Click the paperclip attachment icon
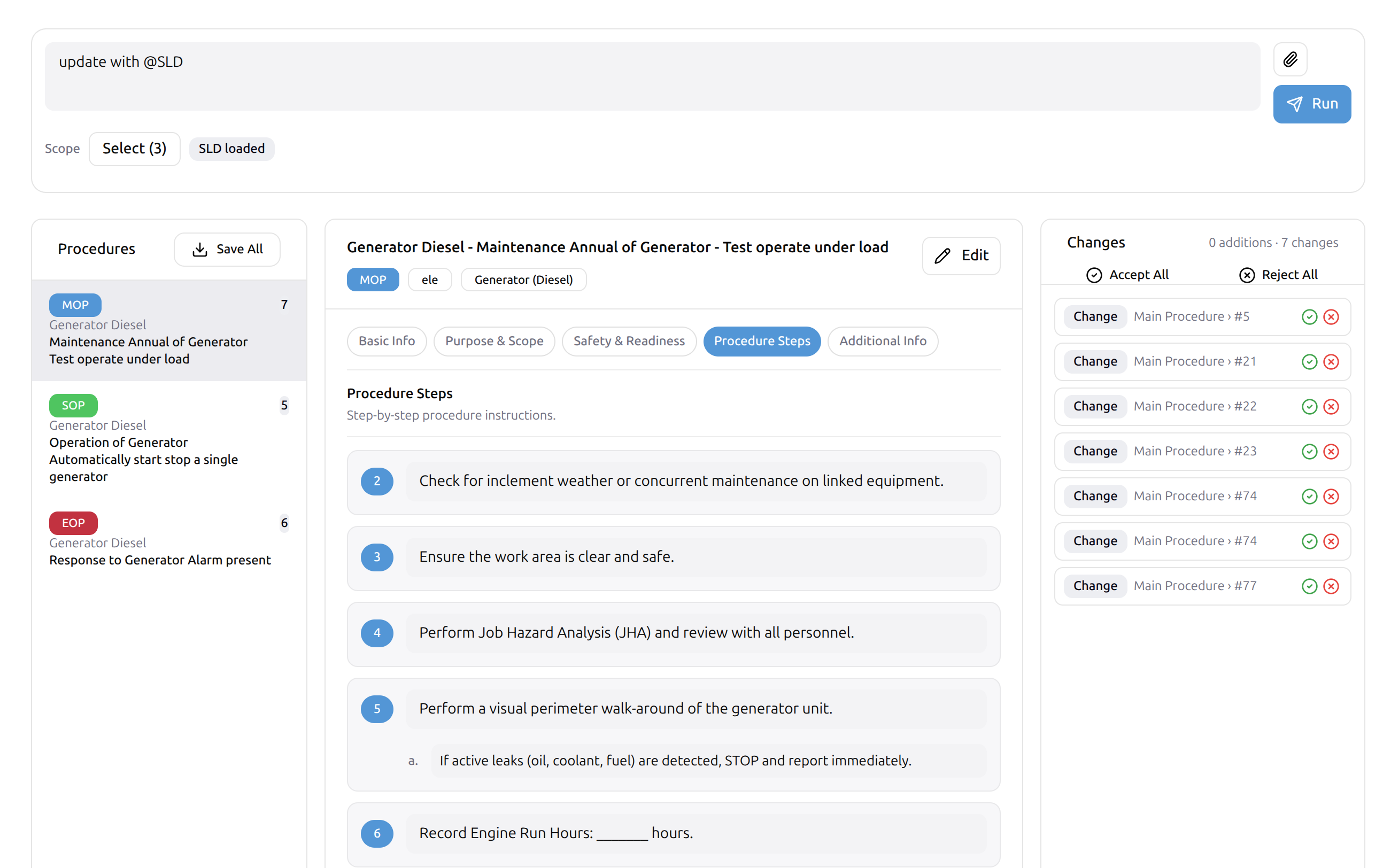Image resolution: width=1383 pixels, height=868 pixels. tap(1289, 59)
